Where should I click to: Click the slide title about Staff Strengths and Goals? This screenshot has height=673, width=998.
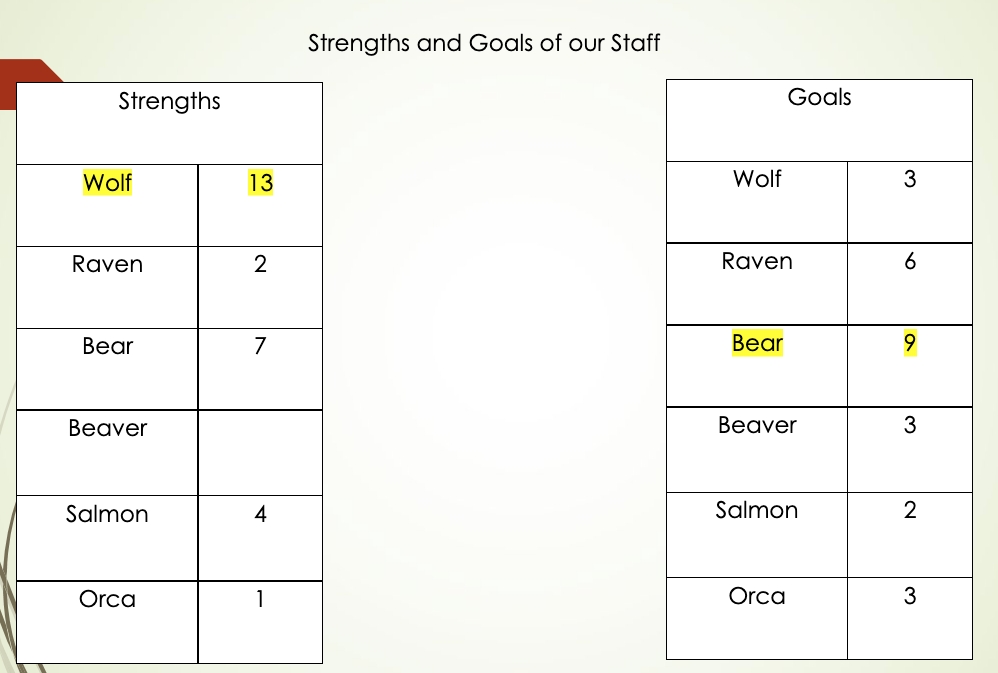tap(484, 43)
